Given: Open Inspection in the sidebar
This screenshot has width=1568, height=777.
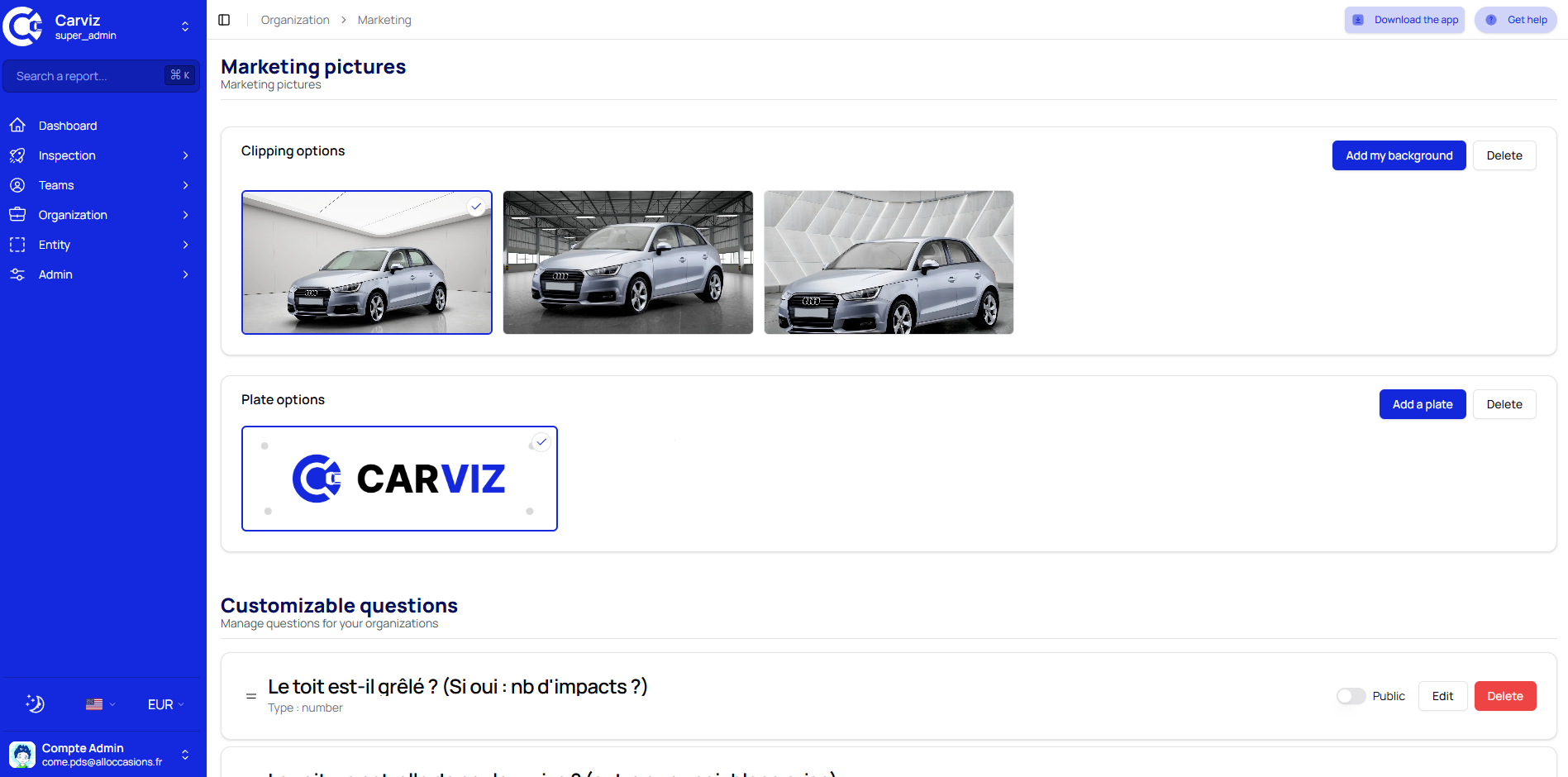Looking at the screenshot, I should point(102,155).
